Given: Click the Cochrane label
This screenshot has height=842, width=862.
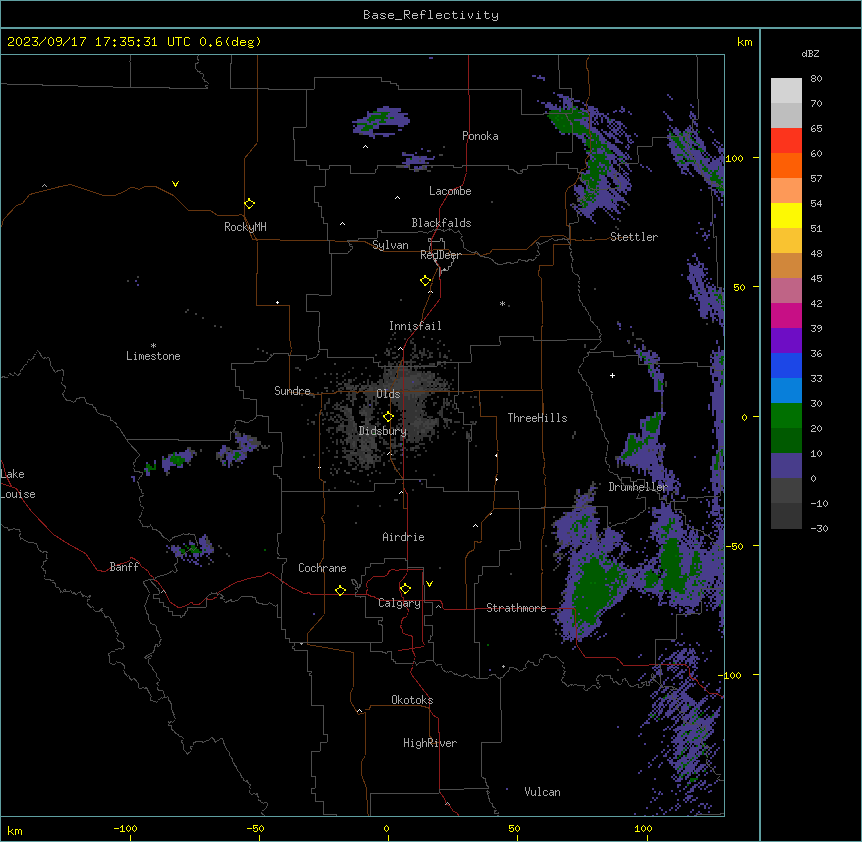Looking at the screenshot, I should (x=322, y=568).
